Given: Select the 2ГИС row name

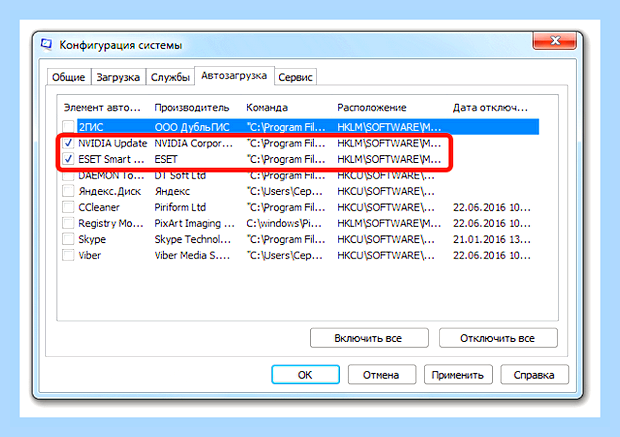Looking at the screenshot, I should tap(91, 127).
